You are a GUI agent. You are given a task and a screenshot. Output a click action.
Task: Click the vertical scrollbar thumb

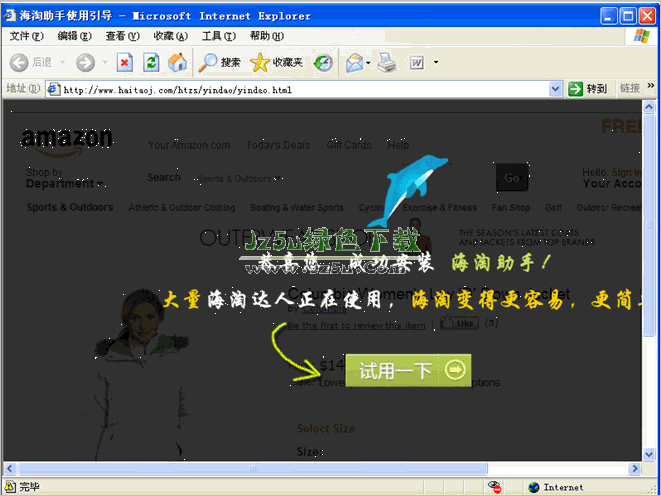(648, 224)
